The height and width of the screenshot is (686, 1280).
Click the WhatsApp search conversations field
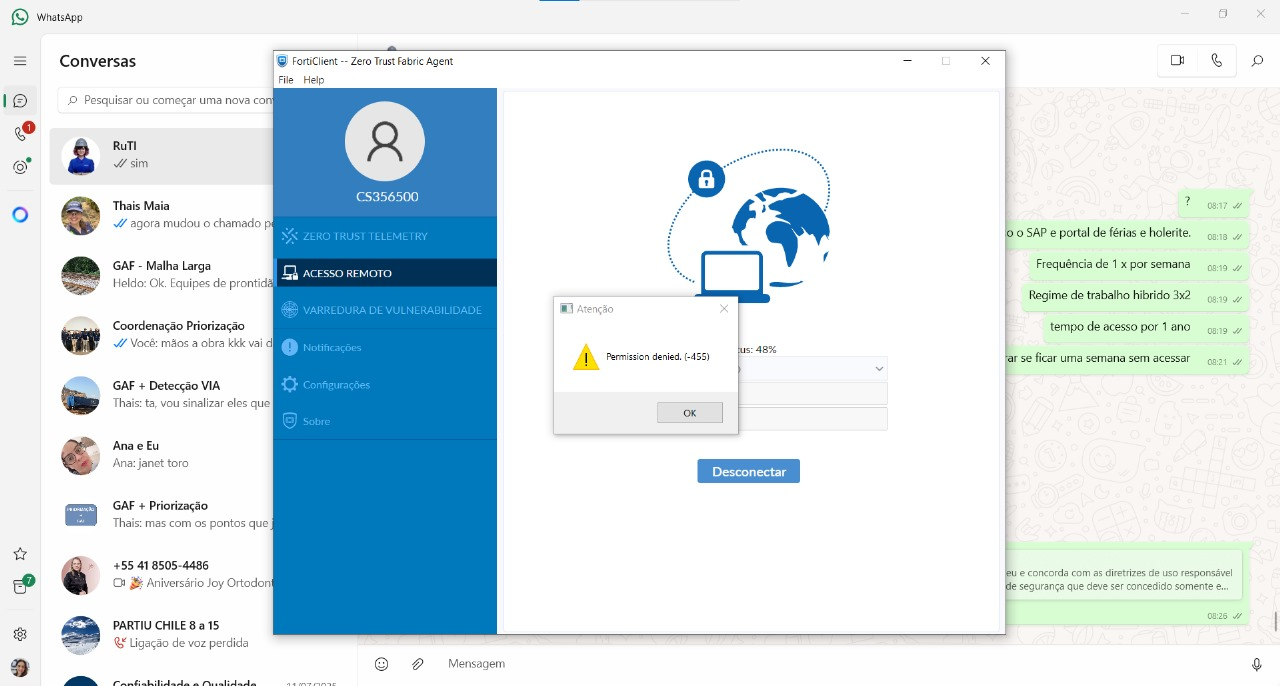[x=167, y=100]
